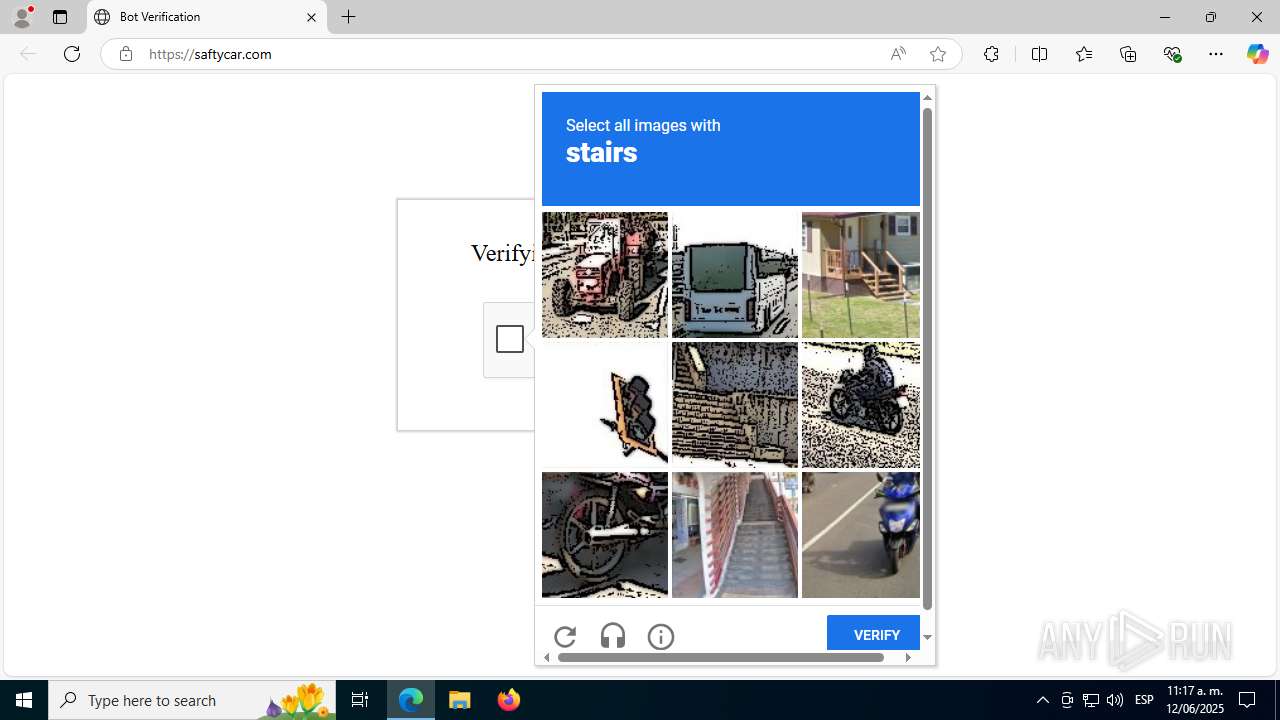The width and height of the screenshot is (1280, 720).
Task: Switch to the audio challenge headphones icon
Action: click(613, 636)
